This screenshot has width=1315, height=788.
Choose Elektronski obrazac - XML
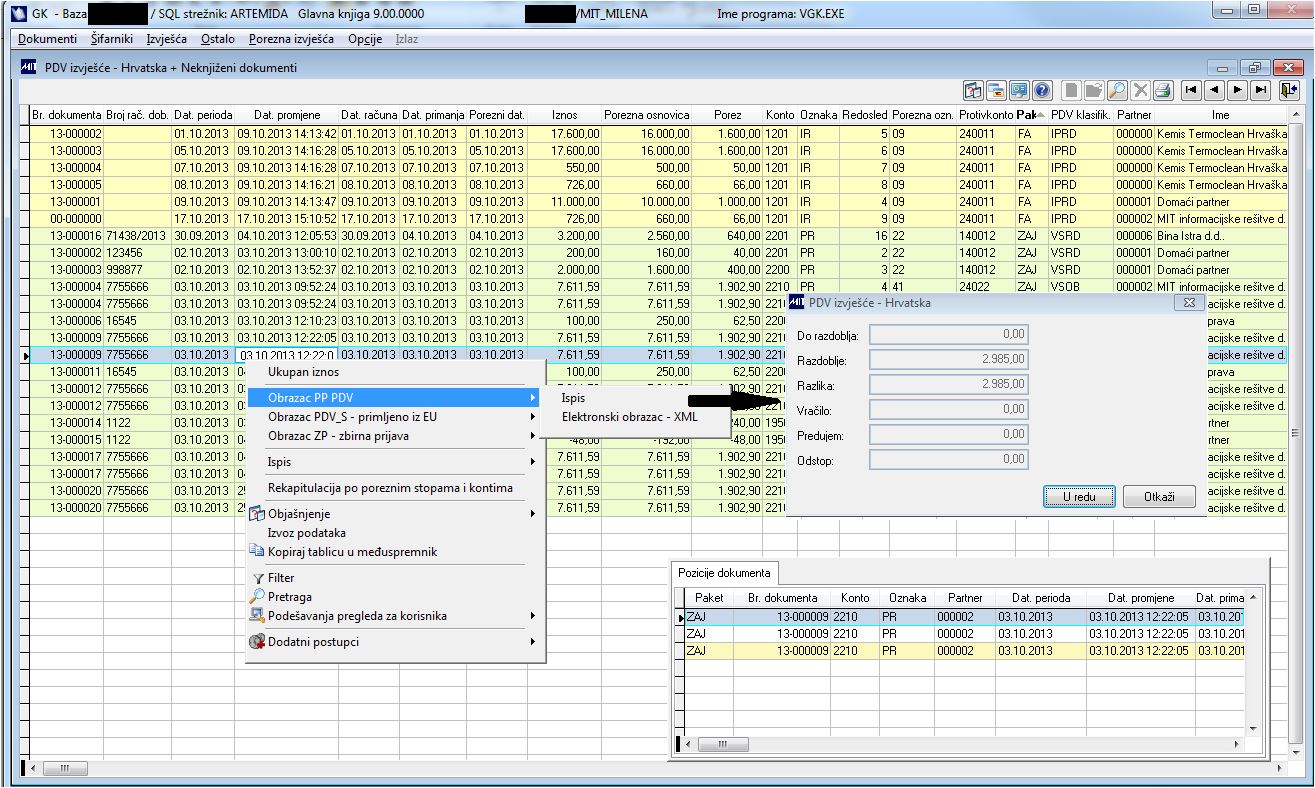[634, 417]
